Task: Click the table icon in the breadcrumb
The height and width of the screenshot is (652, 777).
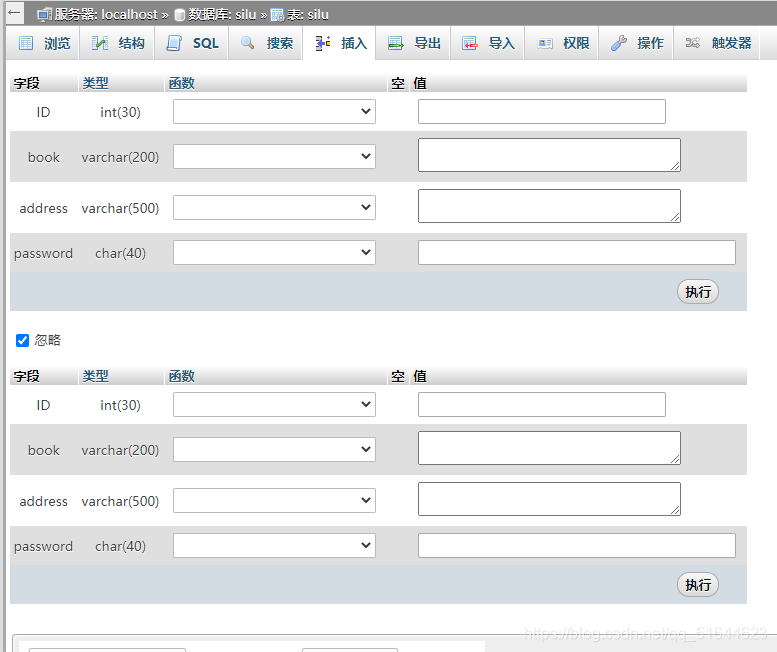Action: coord(278,15)
